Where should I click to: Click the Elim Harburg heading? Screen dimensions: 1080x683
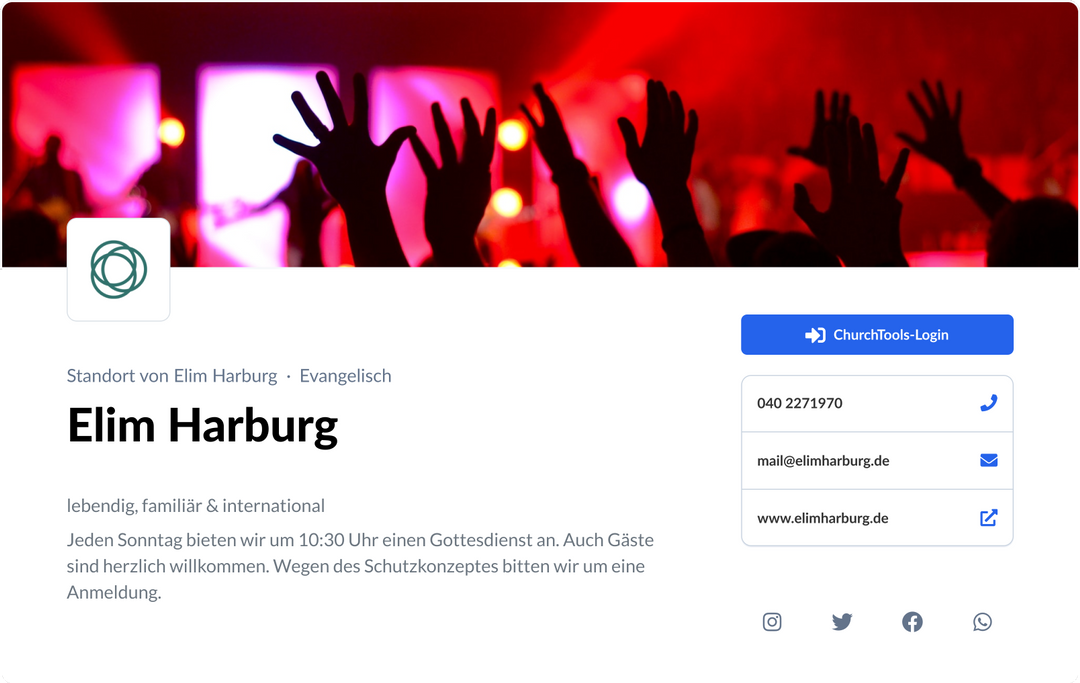pos(202,425)
